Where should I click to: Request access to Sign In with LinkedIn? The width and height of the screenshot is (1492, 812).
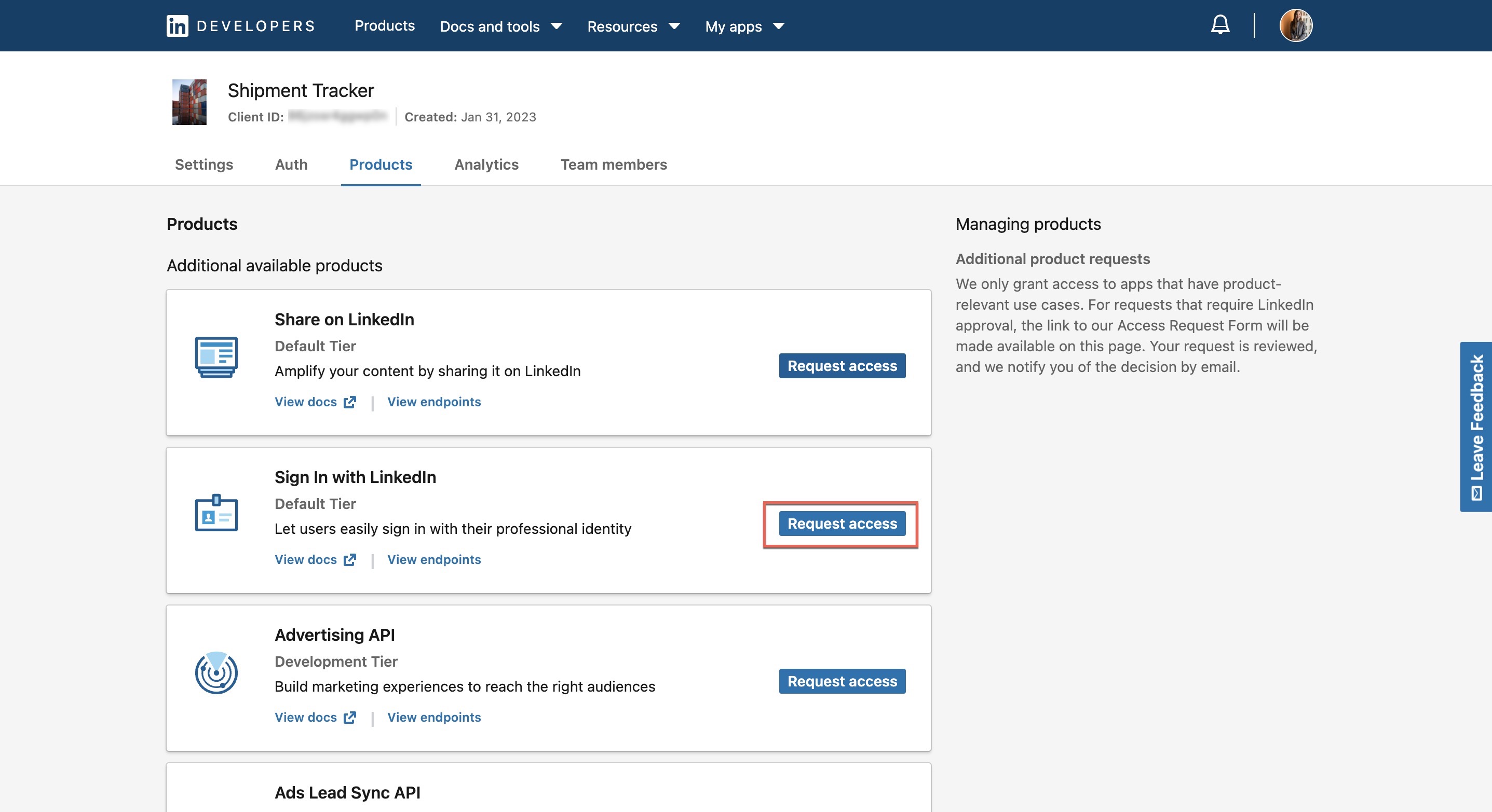841,524
